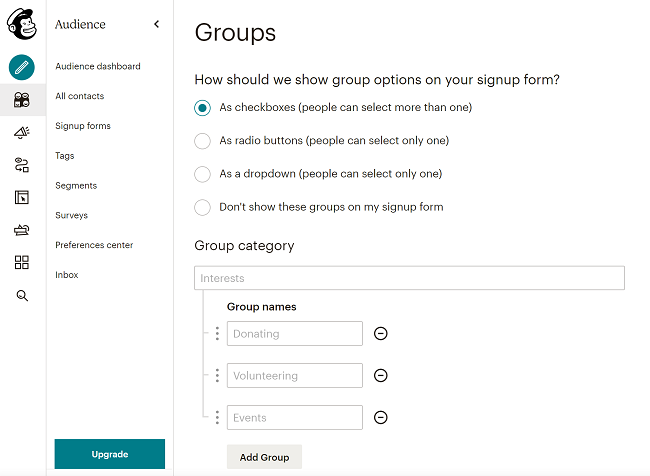Choose the 'As a dropdown' option
Viewport: 650px width, 476px height.
tap(203, 174)
